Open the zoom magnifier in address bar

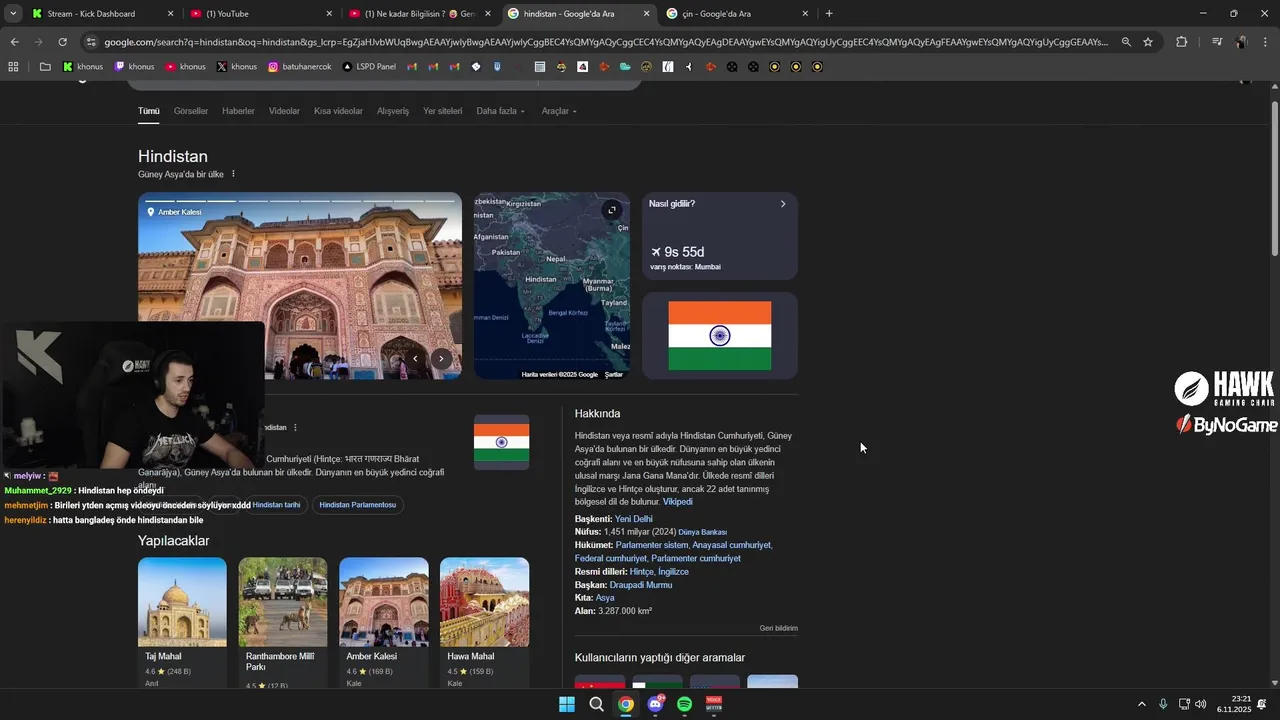coord(1126,42)
